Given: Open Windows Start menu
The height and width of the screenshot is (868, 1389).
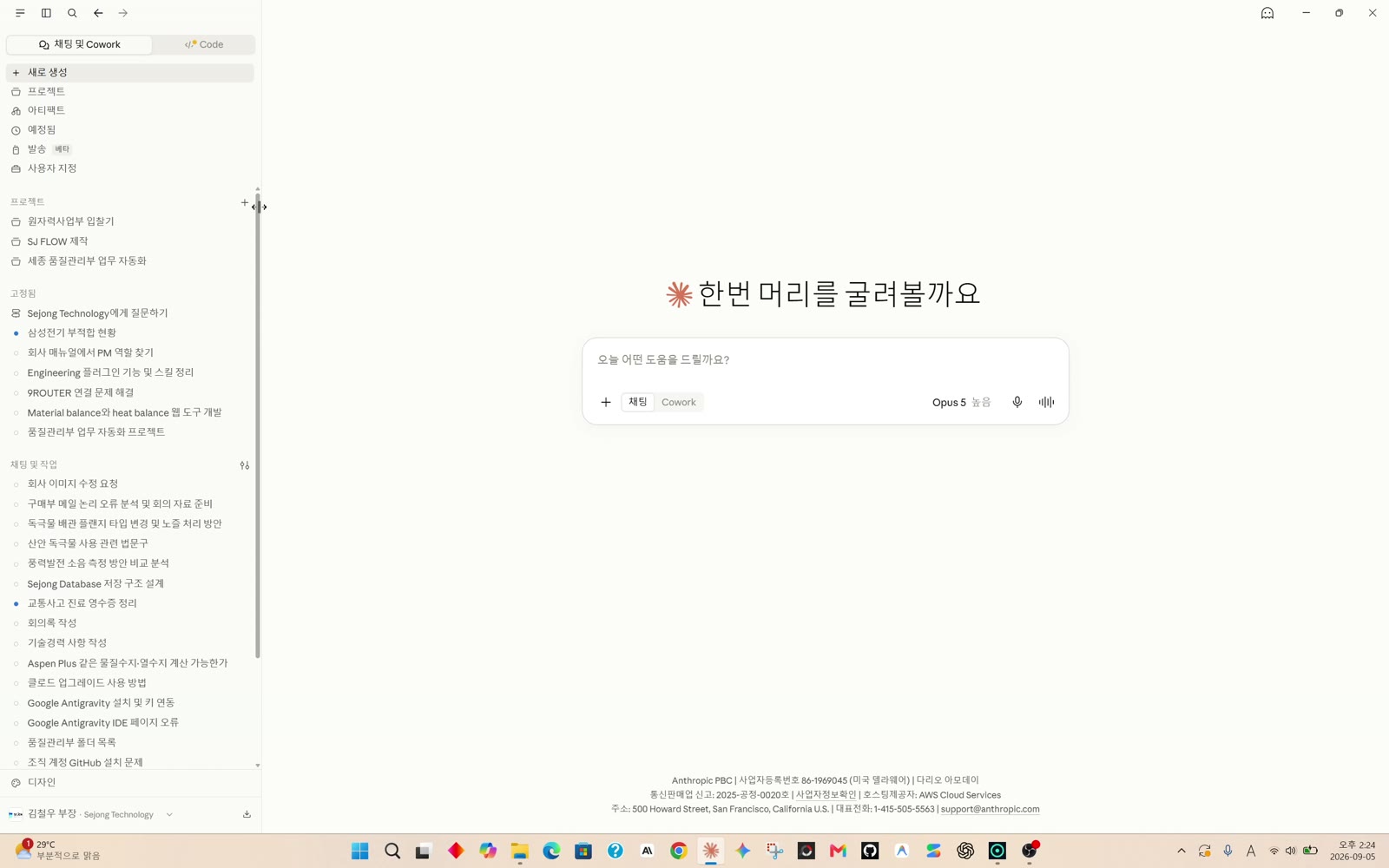Looking at the screenshot, I should [x=360, y=851].
